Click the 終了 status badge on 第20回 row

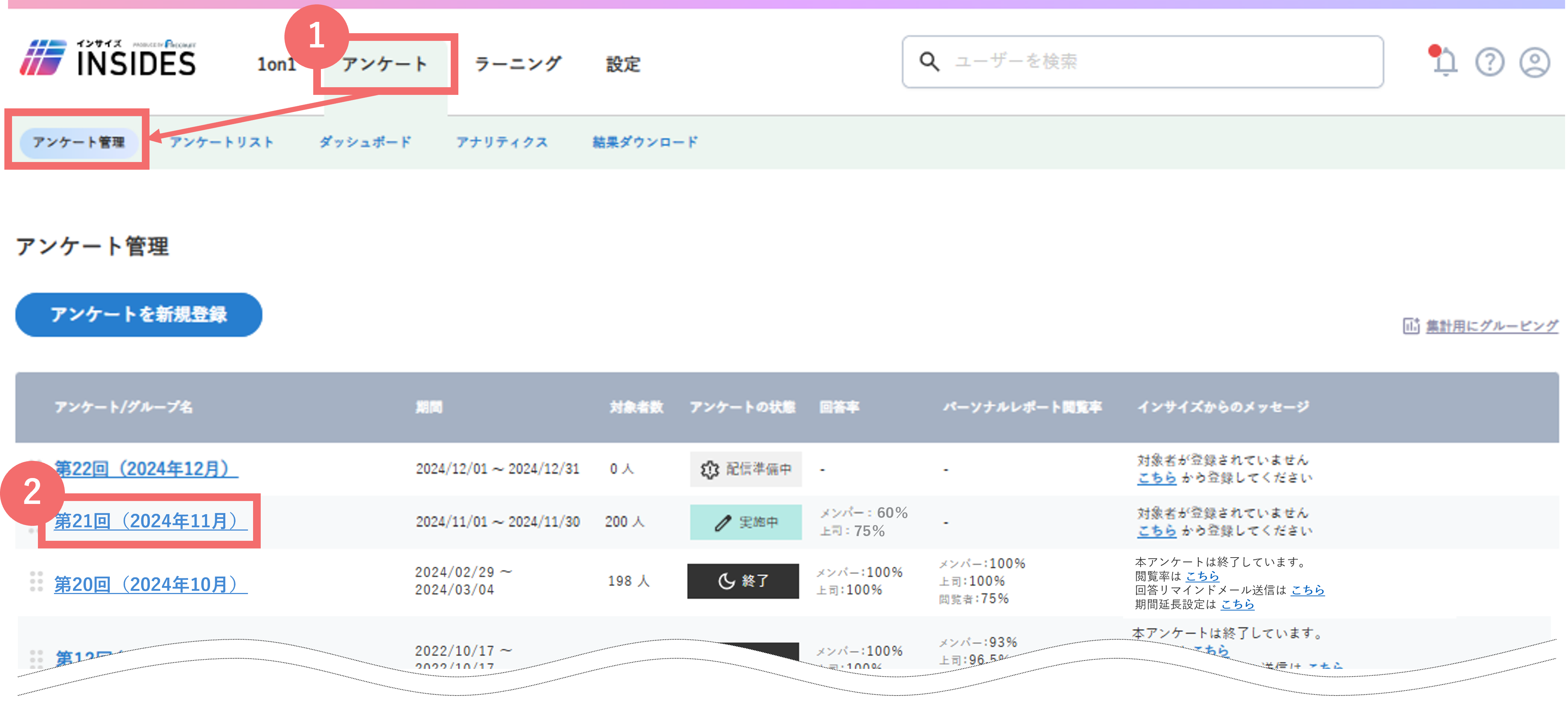point(743,581)
